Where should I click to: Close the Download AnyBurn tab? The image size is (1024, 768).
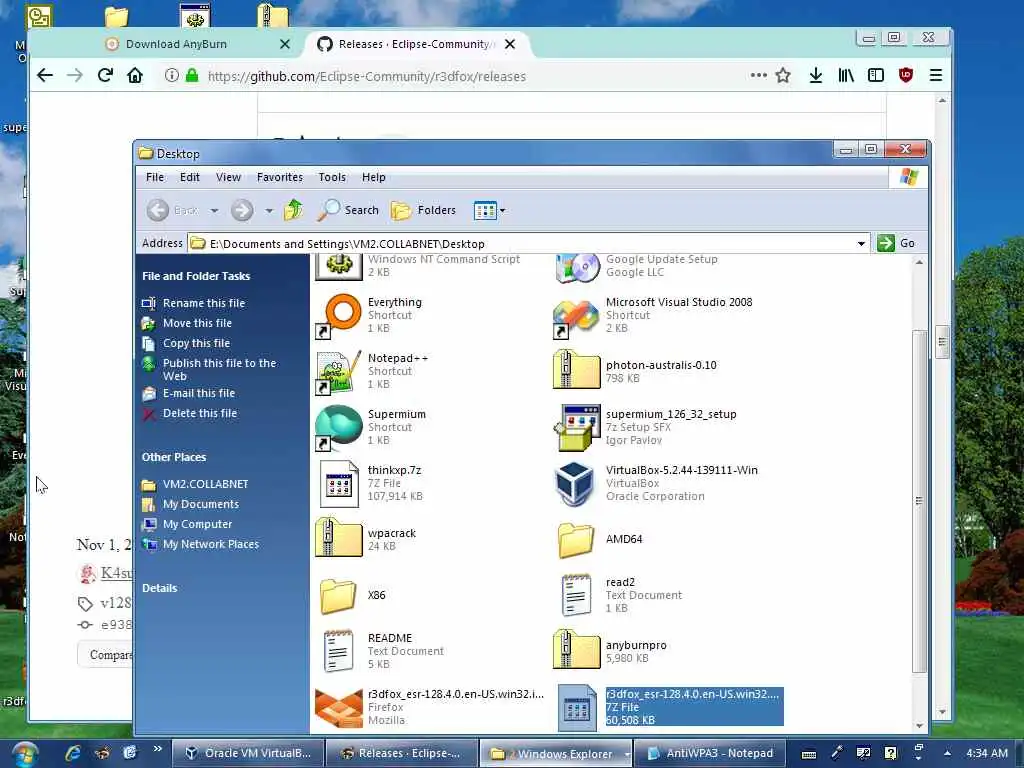285,44
